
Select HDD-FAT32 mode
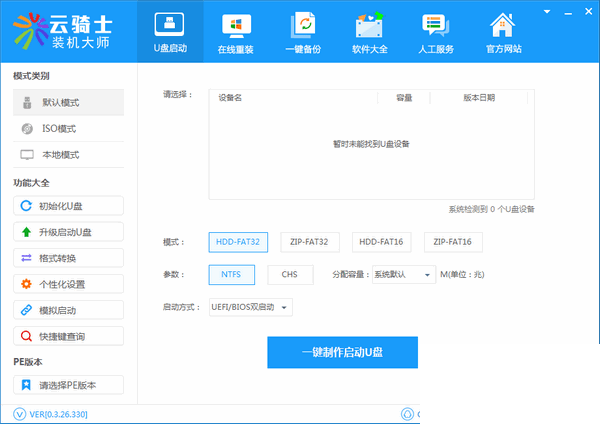pyautogui.click(x=238, y=242)
